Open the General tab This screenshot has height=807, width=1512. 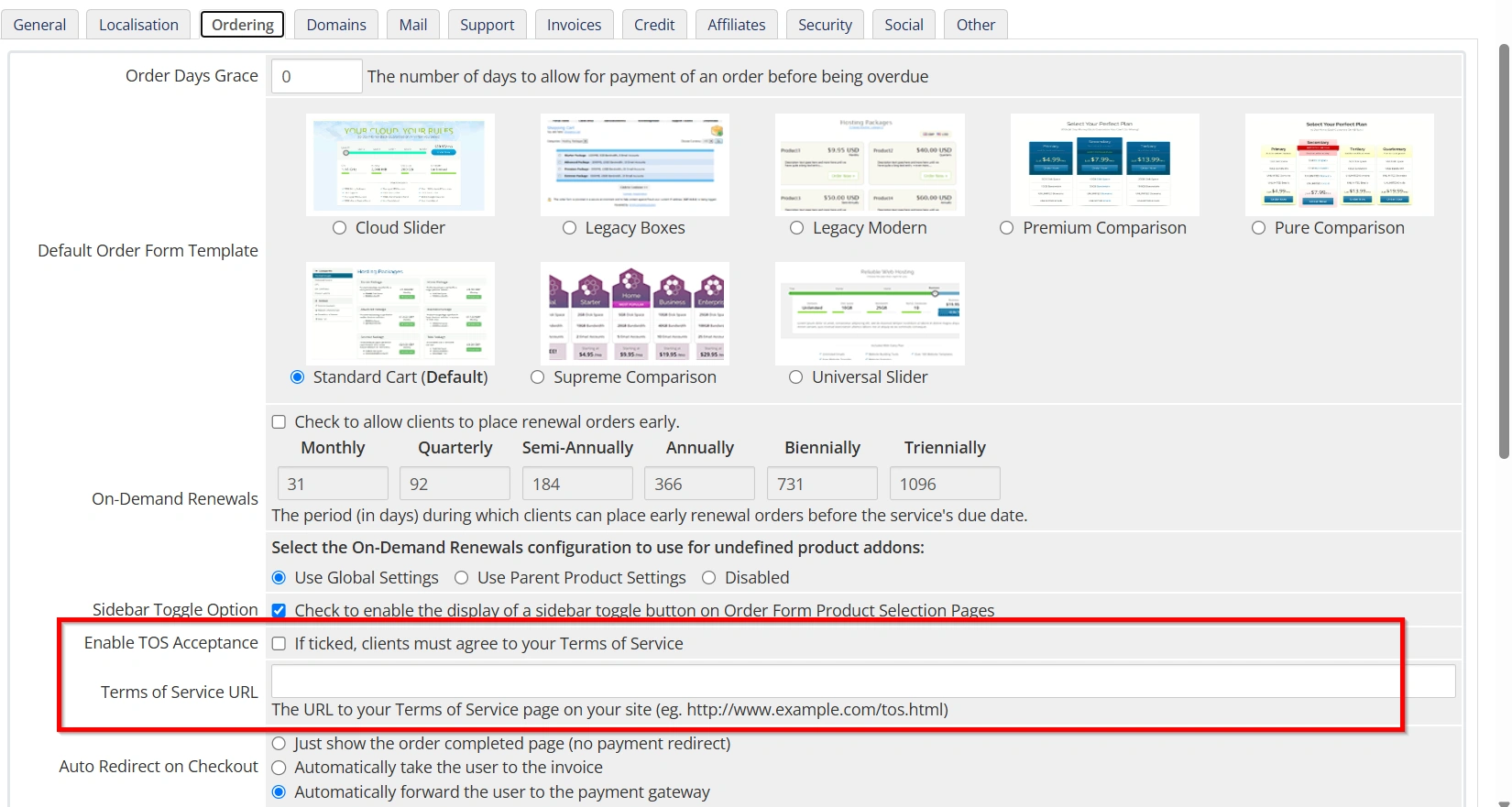point(39,25)
